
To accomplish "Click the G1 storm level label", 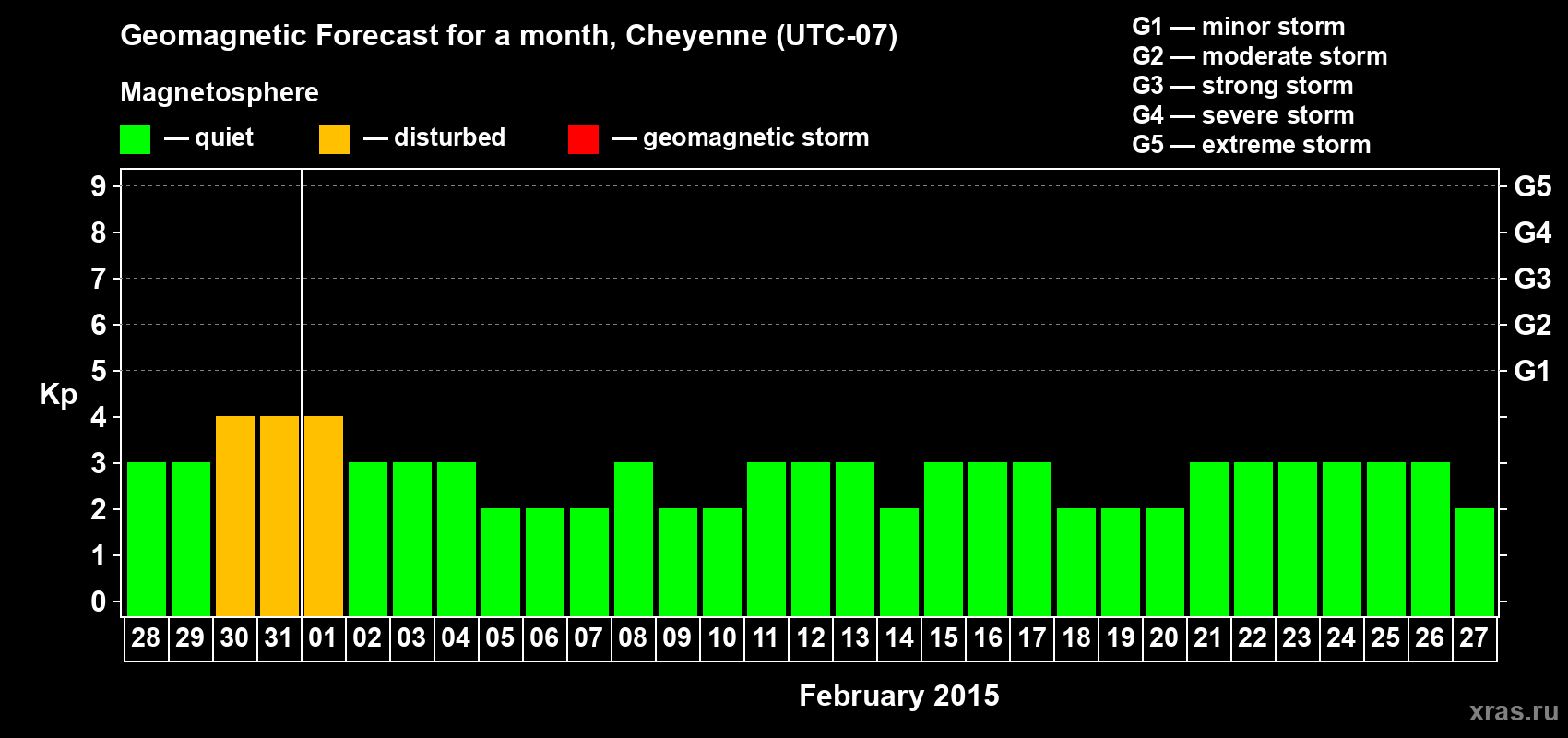I will pyautogui.click(x=1533, y=371).
